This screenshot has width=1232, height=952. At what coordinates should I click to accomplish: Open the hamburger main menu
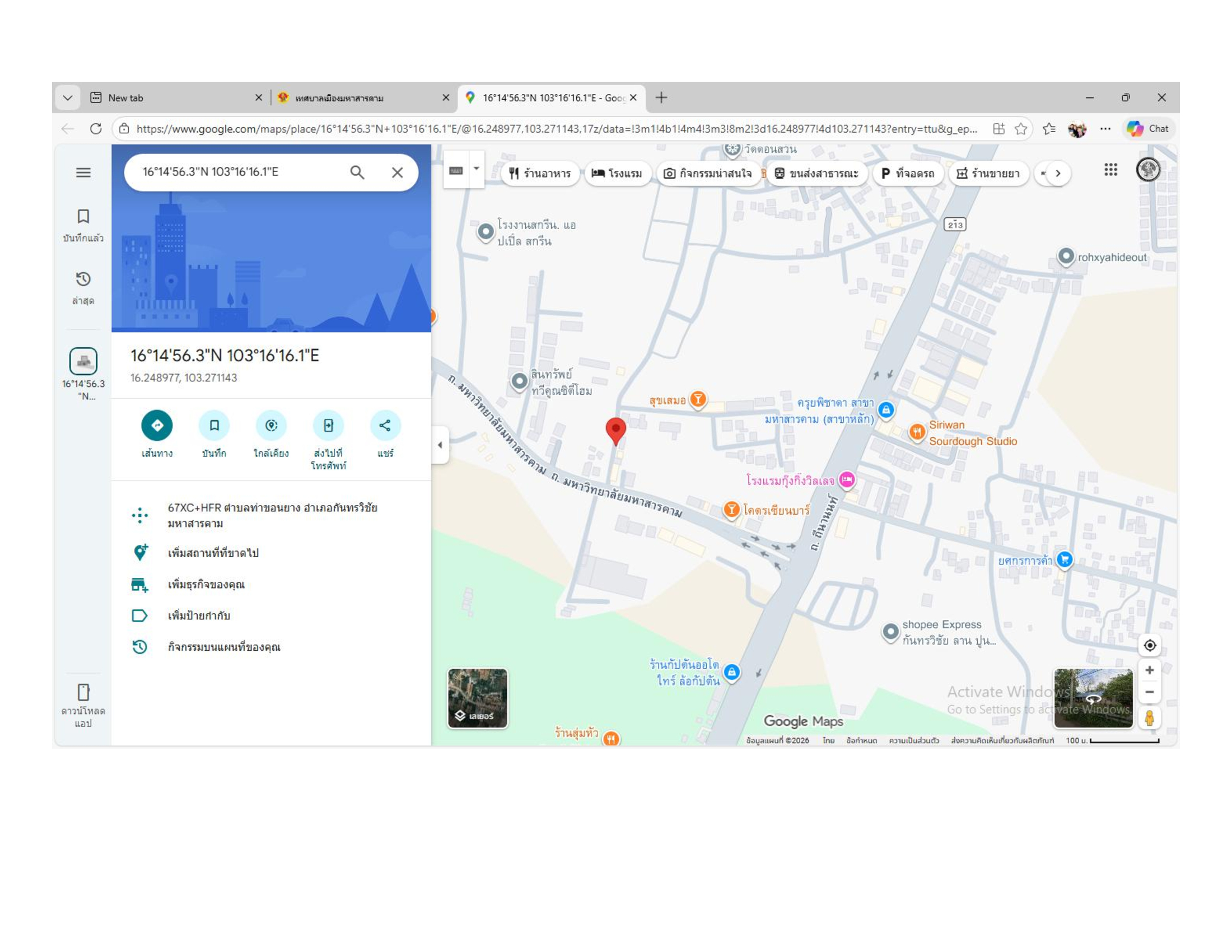(83, 172)
